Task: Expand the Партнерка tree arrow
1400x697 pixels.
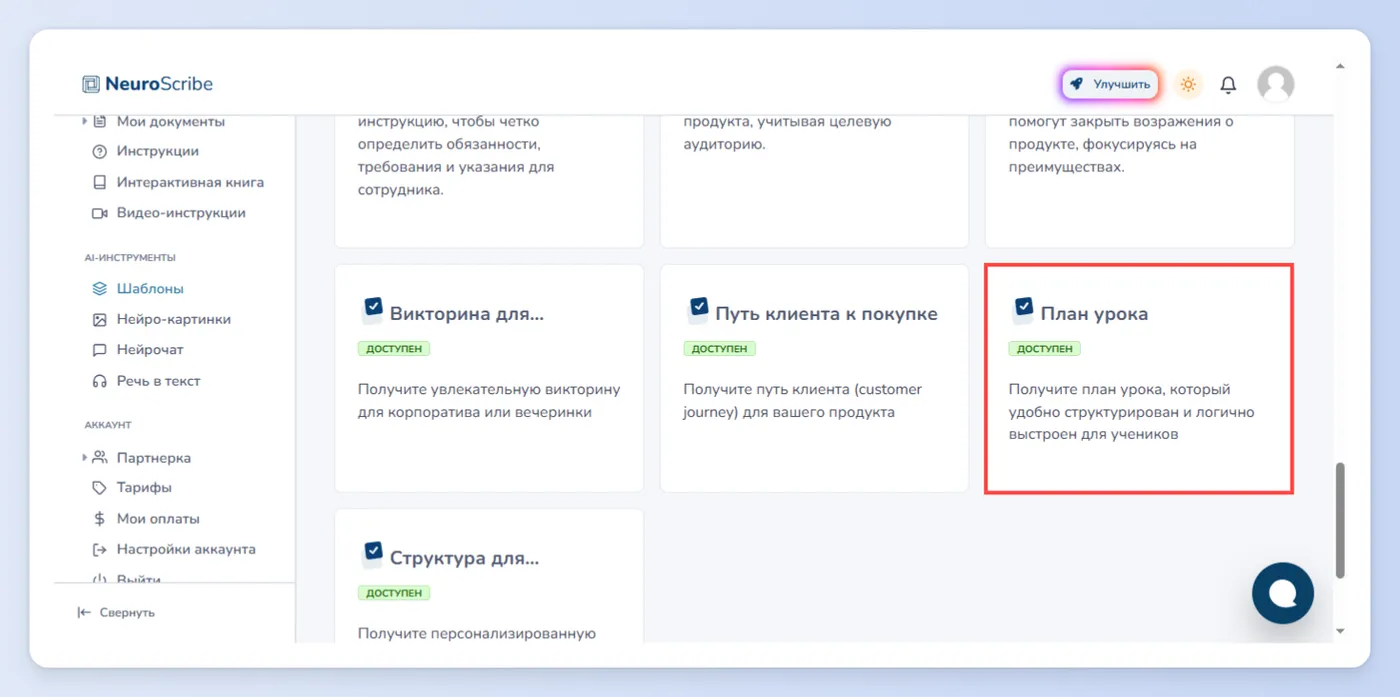Action: pyautogui.click(x=84, y=457)
